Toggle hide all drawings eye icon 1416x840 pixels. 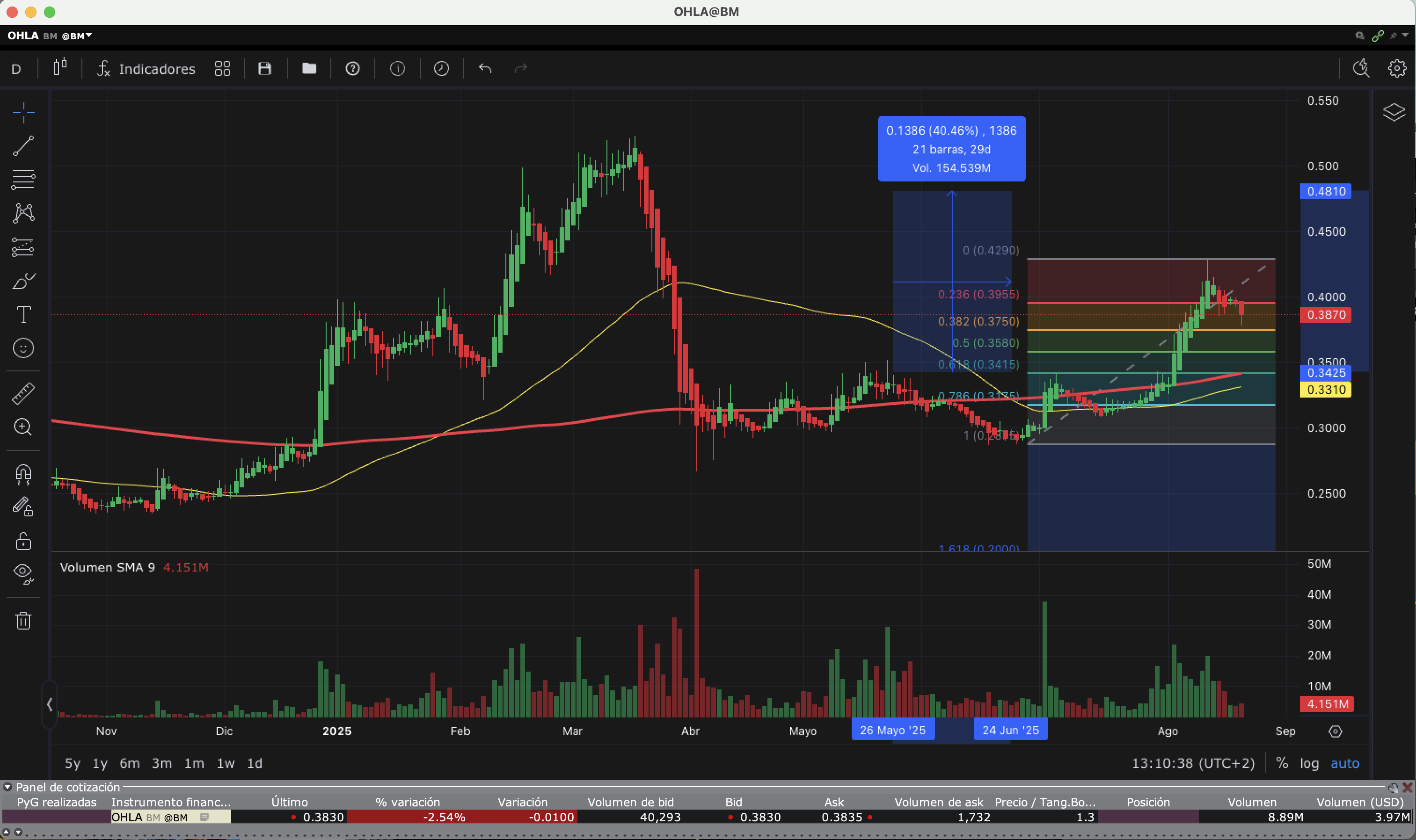click(23, 574)
